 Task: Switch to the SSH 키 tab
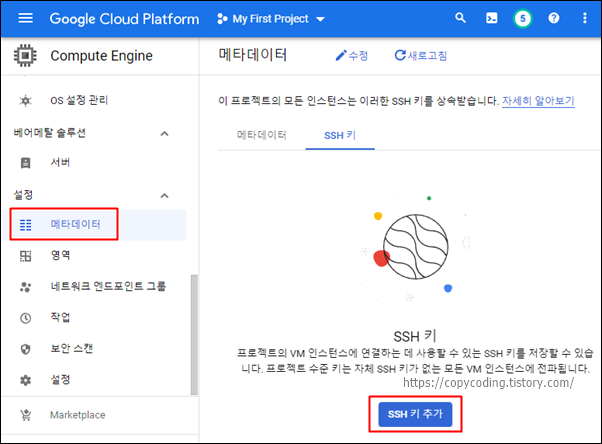point(340,135)
